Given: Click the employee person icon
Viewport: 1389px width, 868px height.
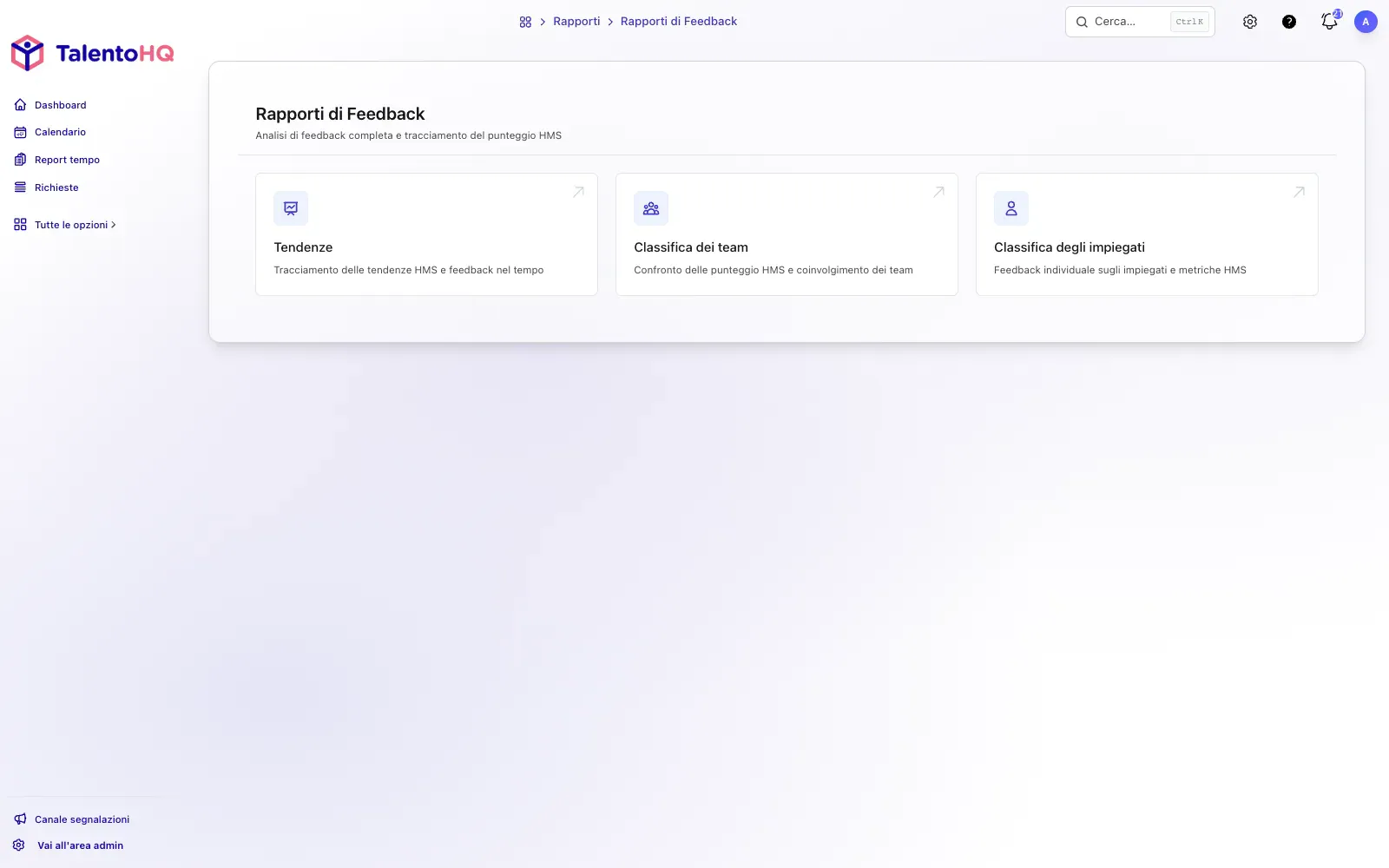Looking at the screenshot, I should coord(1011,208).
